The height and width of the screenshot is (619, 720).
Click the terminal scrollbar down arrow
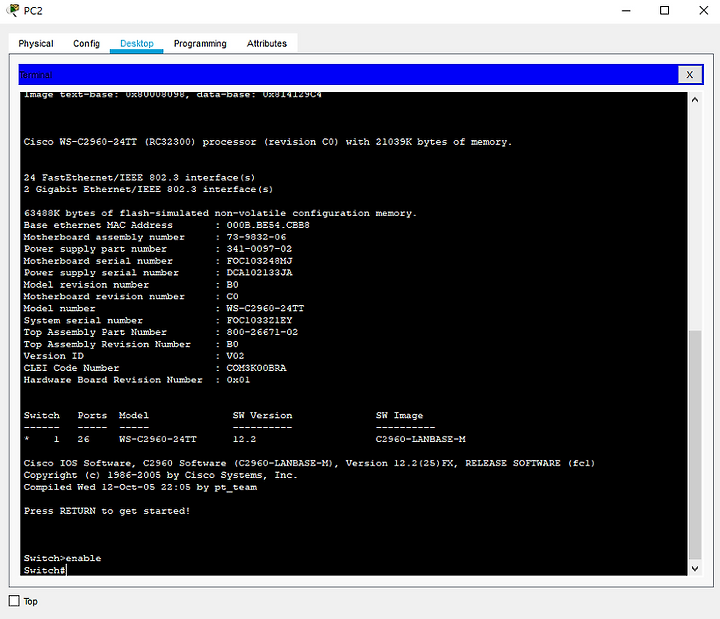(695, 568)
